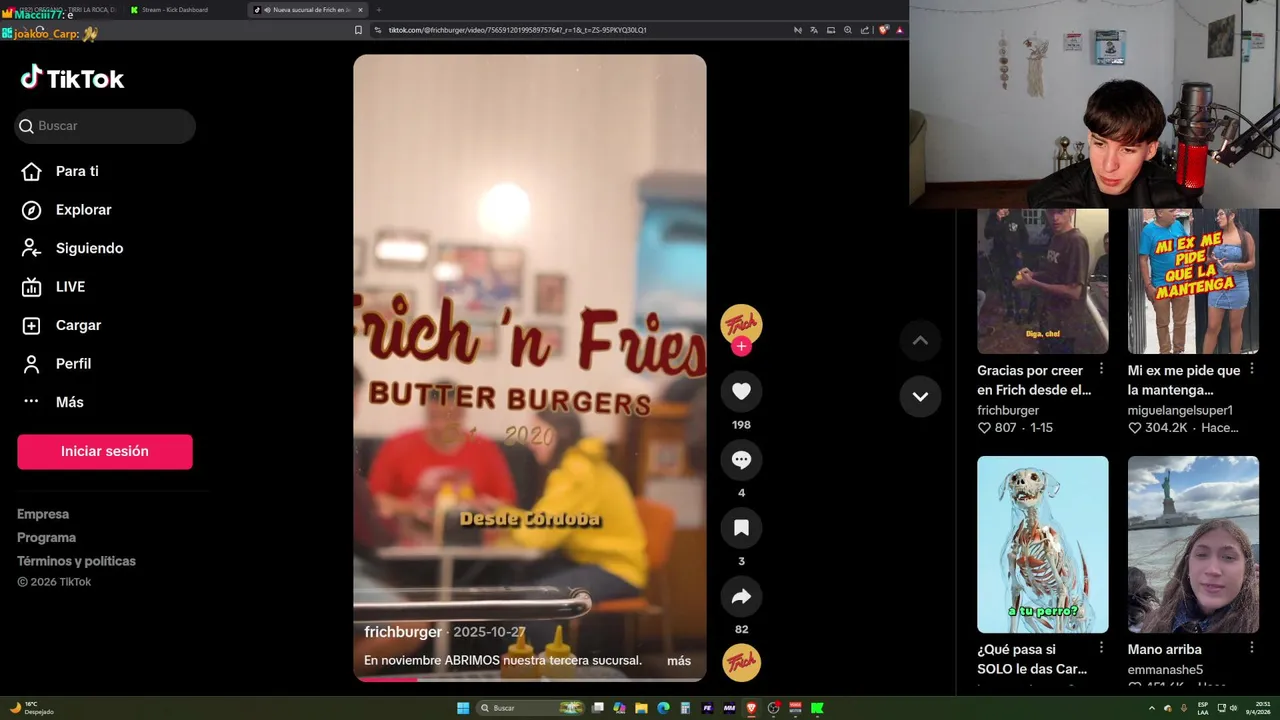Open Brave browser from taskbar
1280x720 pixels.
751,708
